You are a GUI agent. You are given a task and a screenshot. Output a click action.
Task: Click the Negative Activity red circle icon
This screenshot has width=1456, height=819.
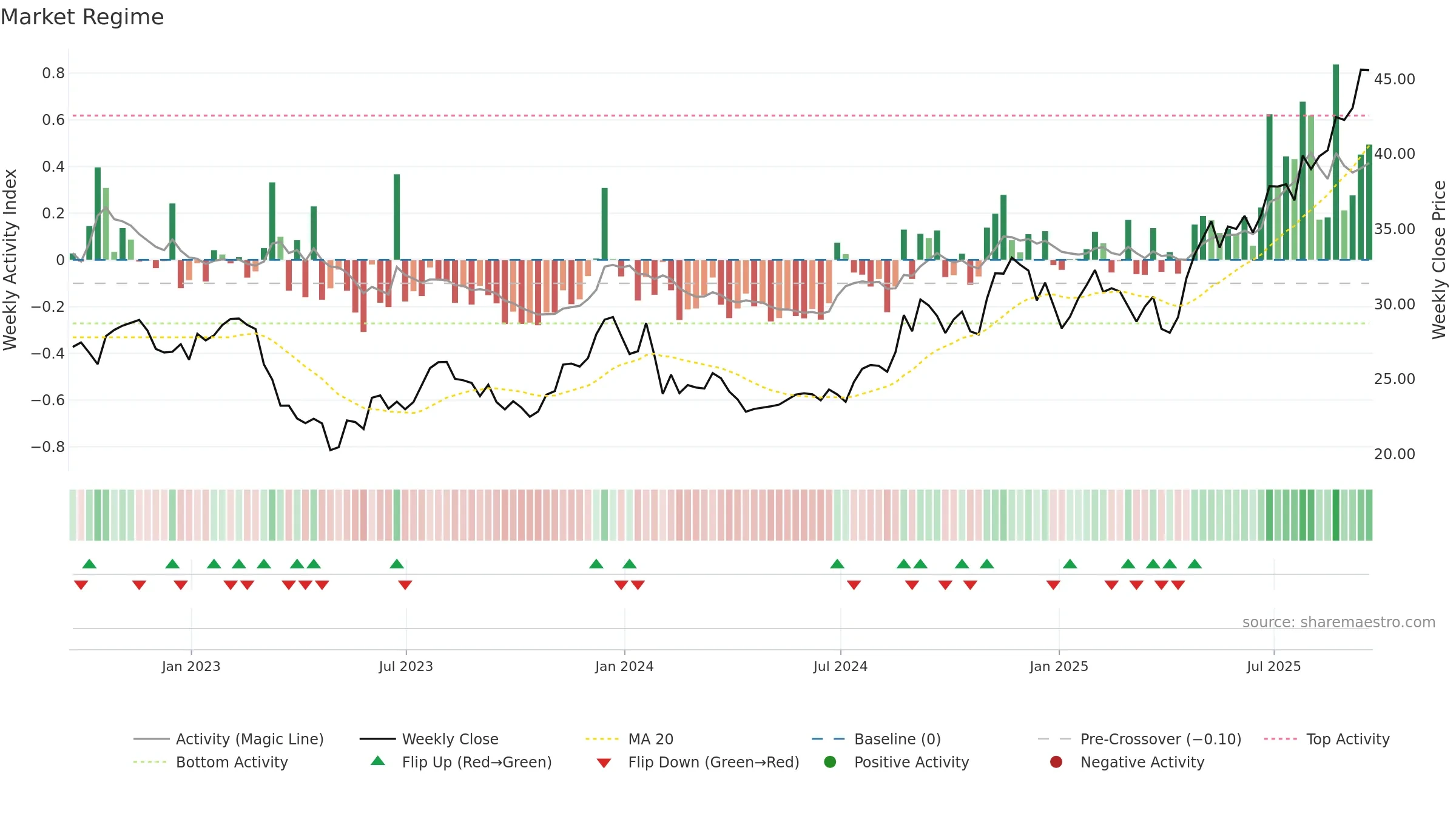click(1056, 762)
